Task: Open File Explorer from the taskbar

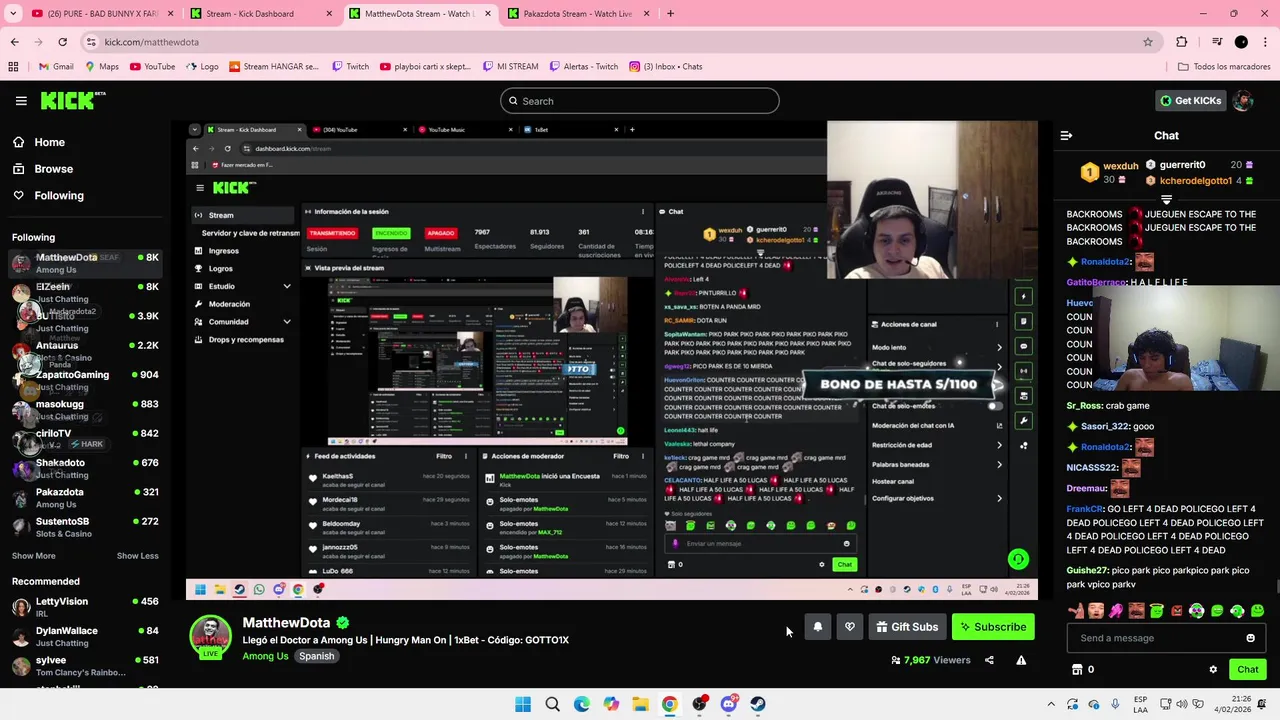Action: point(640,704)
